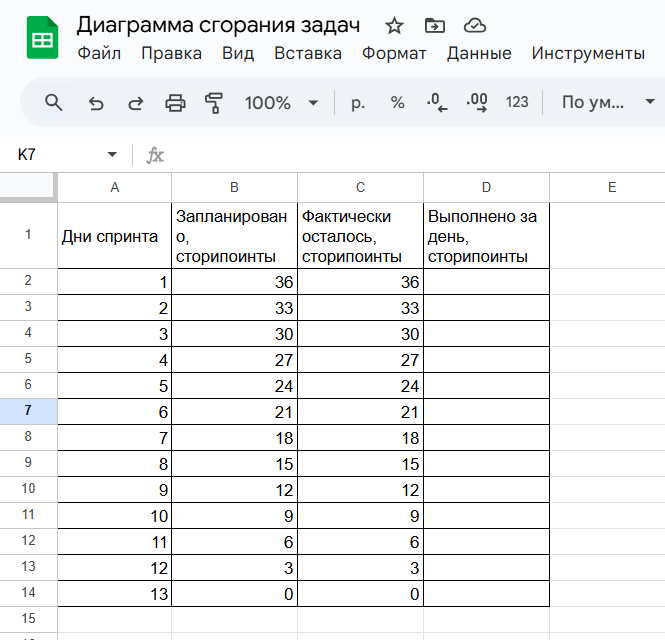Select cell B13 with value 3
Viewport: 665px width, 640px height.
click(235, 568)
